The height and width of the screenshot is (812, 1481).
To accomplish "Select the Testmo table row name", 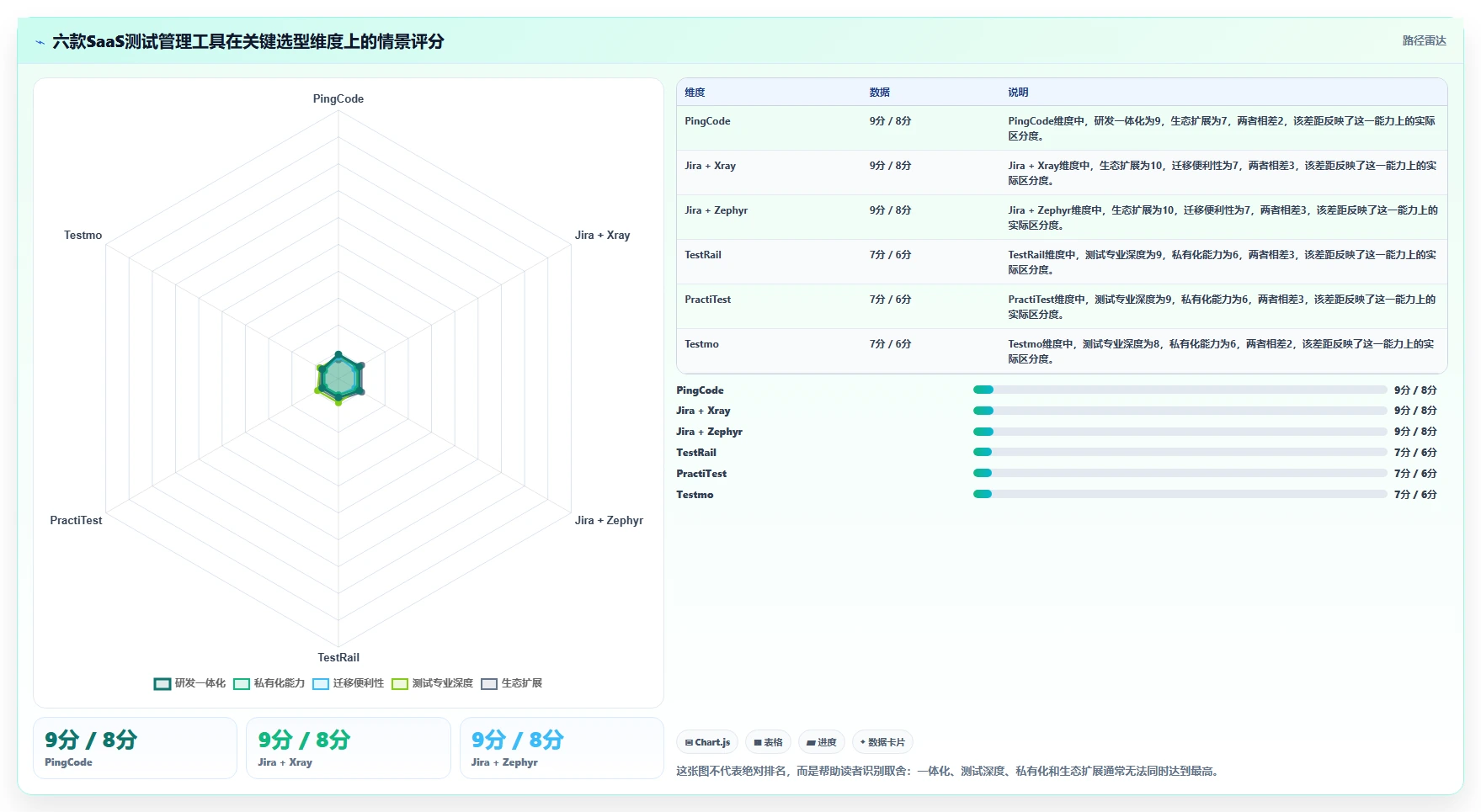I will 701,344.
